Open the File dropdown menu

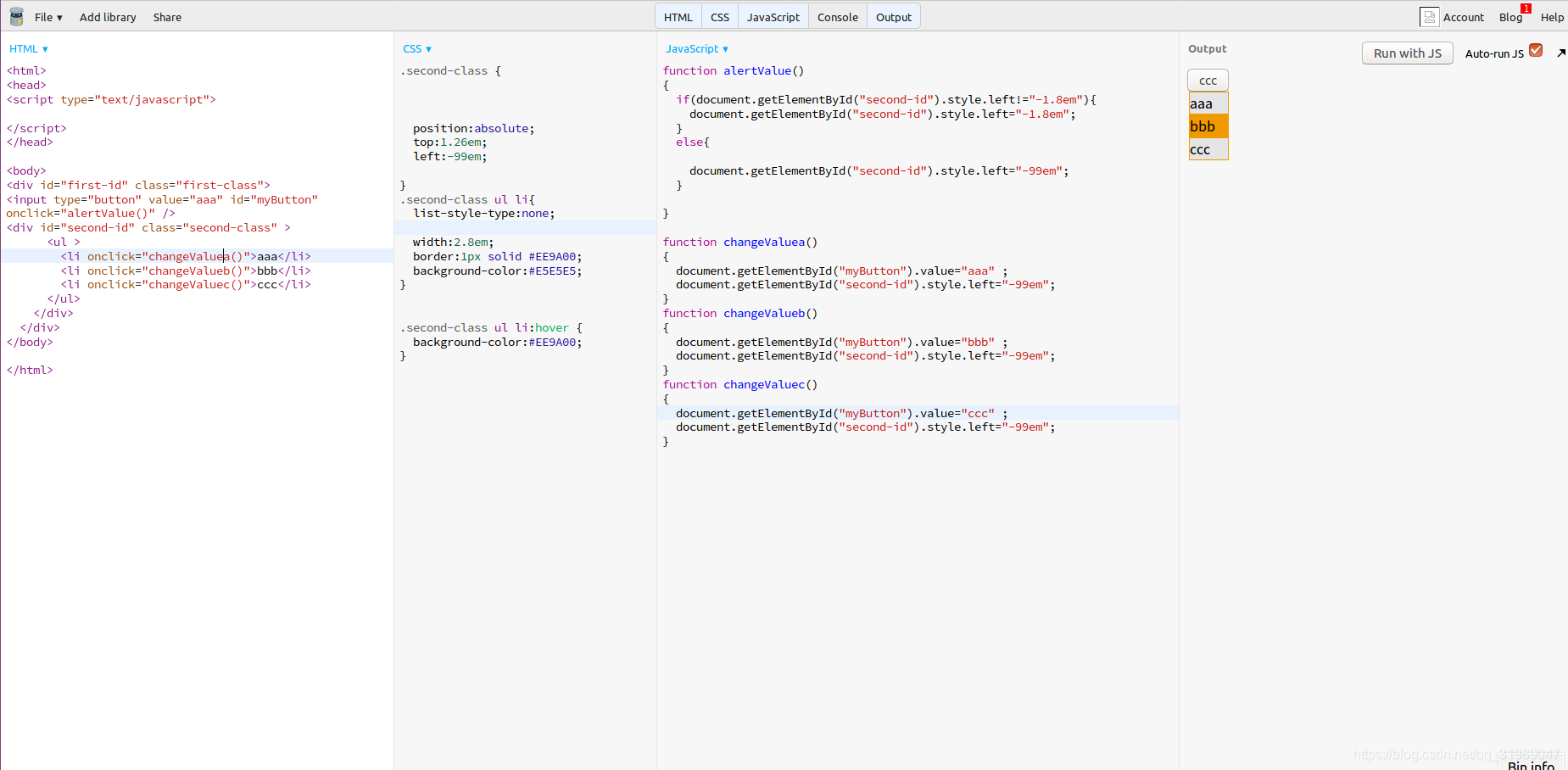point(48,17)
